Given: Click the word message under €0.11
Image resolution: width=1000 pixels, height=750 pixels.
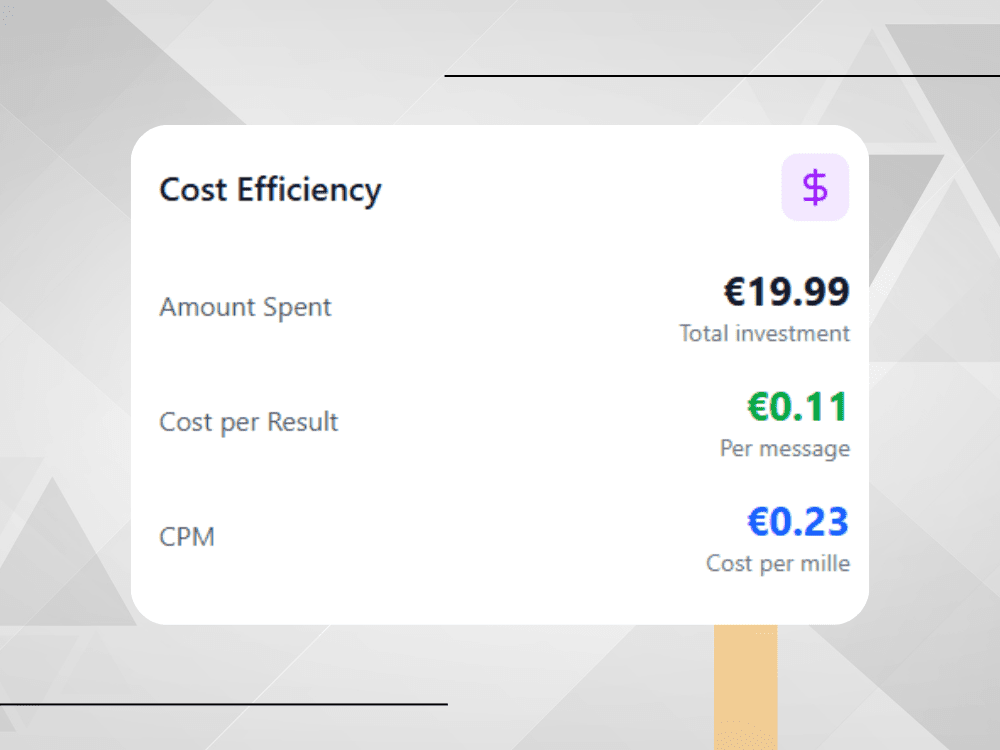Looking at the screenshot, I should 804,448.
